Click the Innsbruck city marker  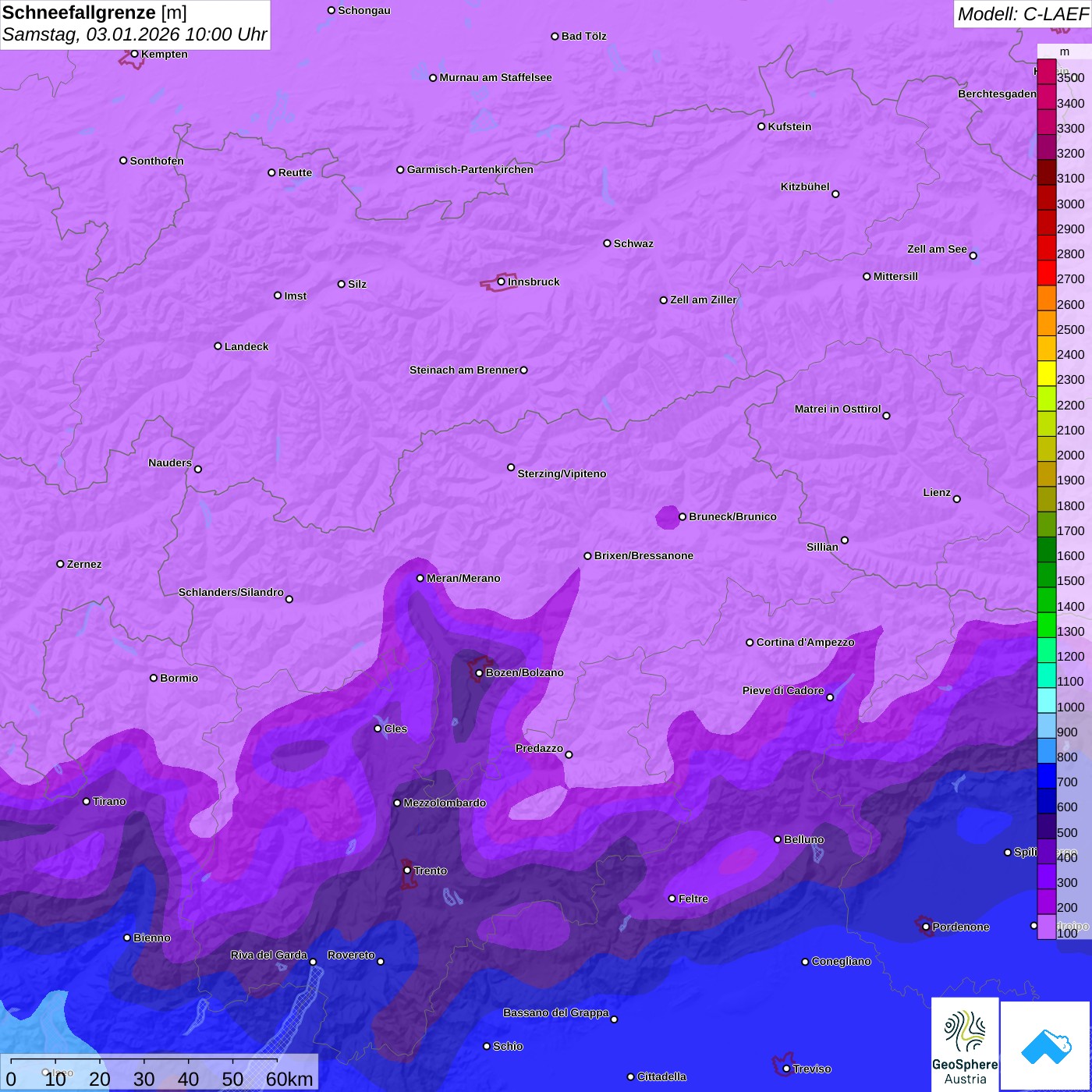501,282
